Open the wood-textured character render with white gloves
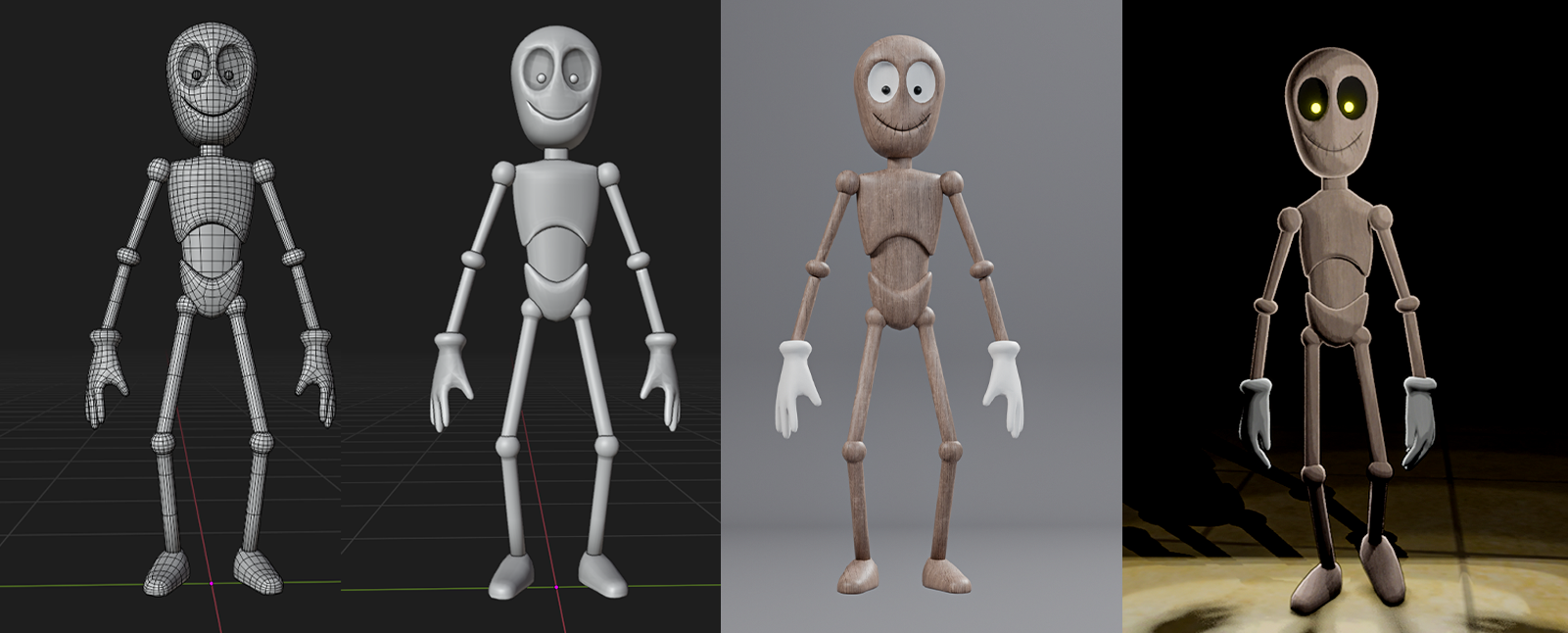Image resolution: width=1568 pixels, height=633 pixels. [921, 316]
